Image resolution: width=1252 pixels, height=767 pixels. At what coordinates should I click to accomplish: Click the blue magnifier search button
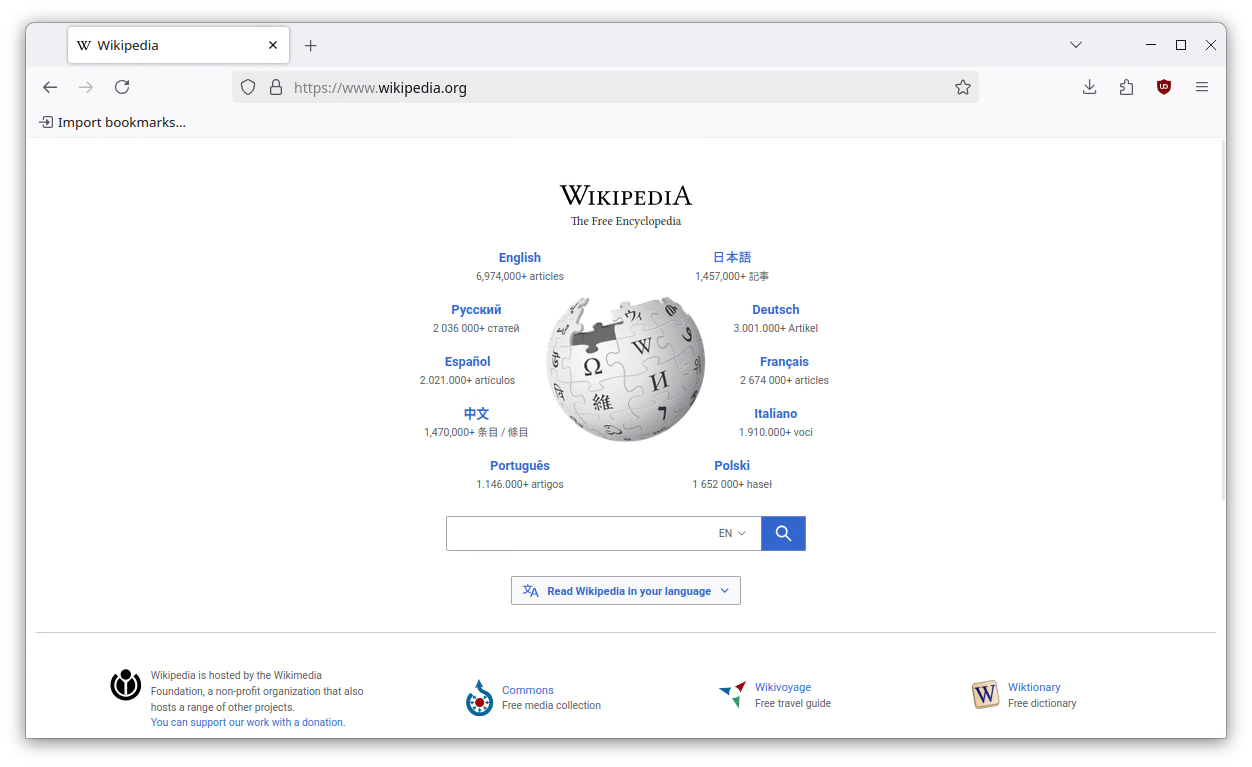783,533
